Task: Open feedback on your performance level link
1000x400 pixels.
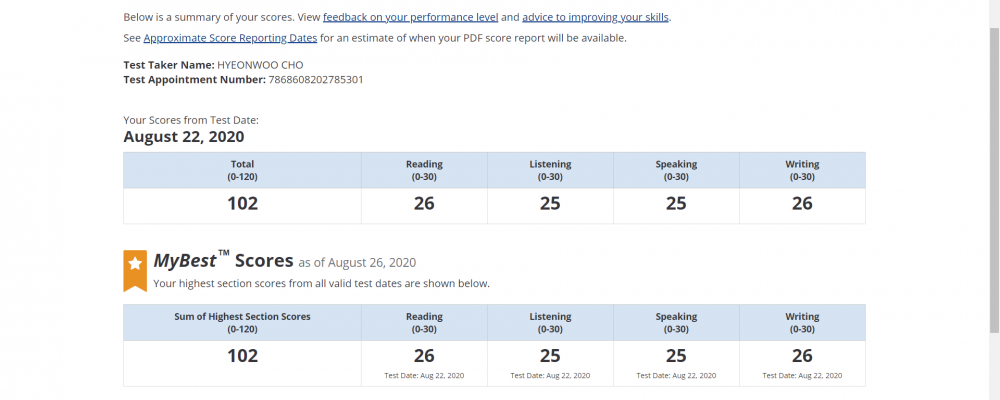Action: (410, 17)
